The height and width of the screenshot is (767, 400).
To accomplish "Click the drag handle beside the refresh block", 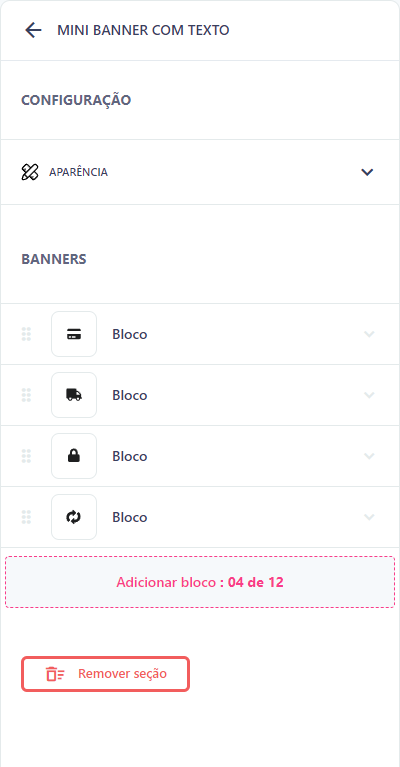I will [26, 517].
